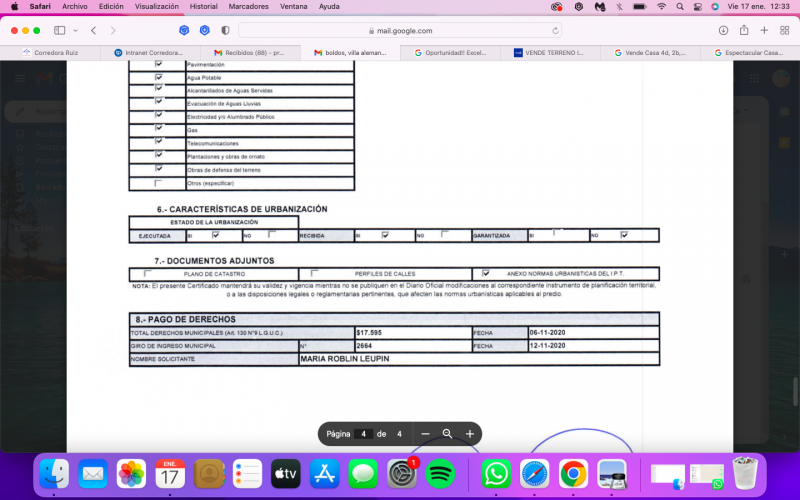800x500 pixels.
Task: Go back to previous page
Action: coord(94,31)
